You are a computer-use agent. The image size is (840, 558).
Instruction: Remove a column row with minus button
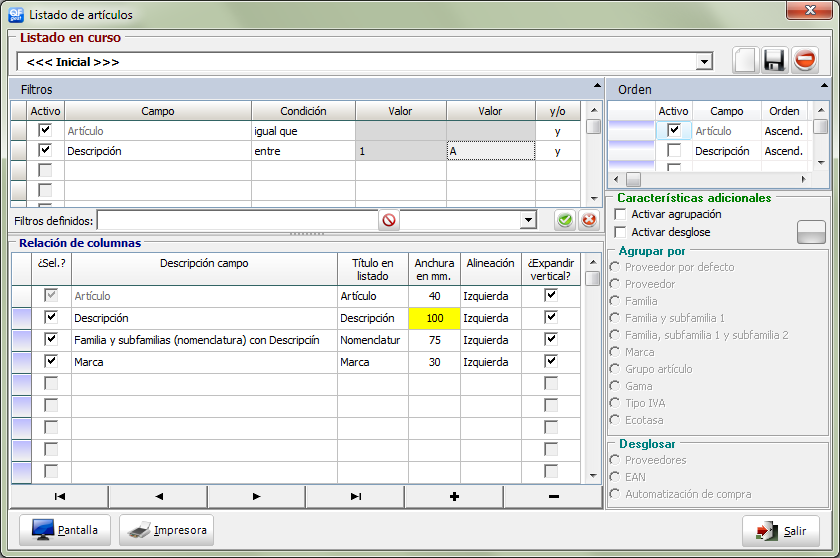[x=553, y=496]
